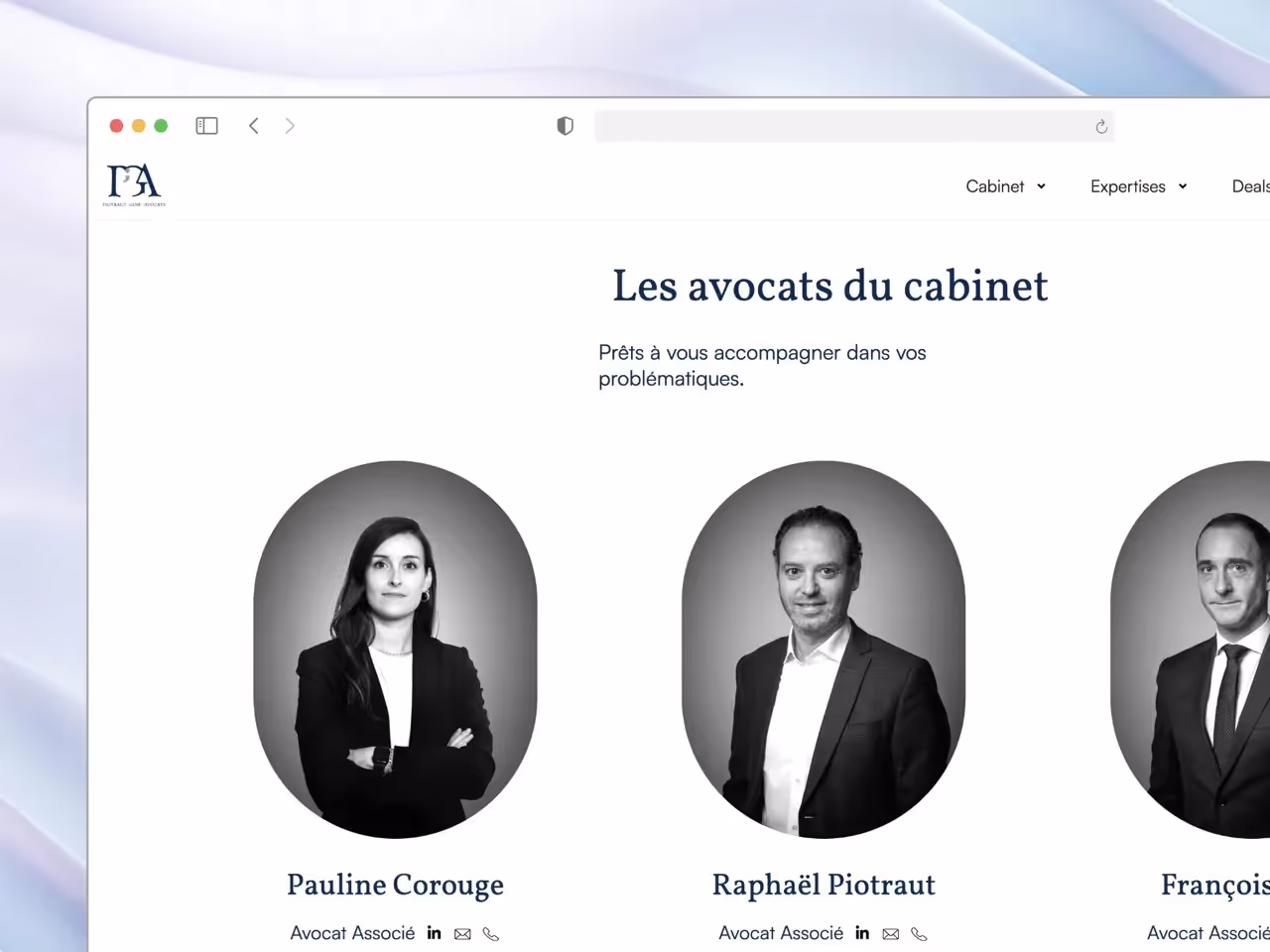Open the Deals menu item
The height and width of the screenshot is (952, 1270).
1250,186
